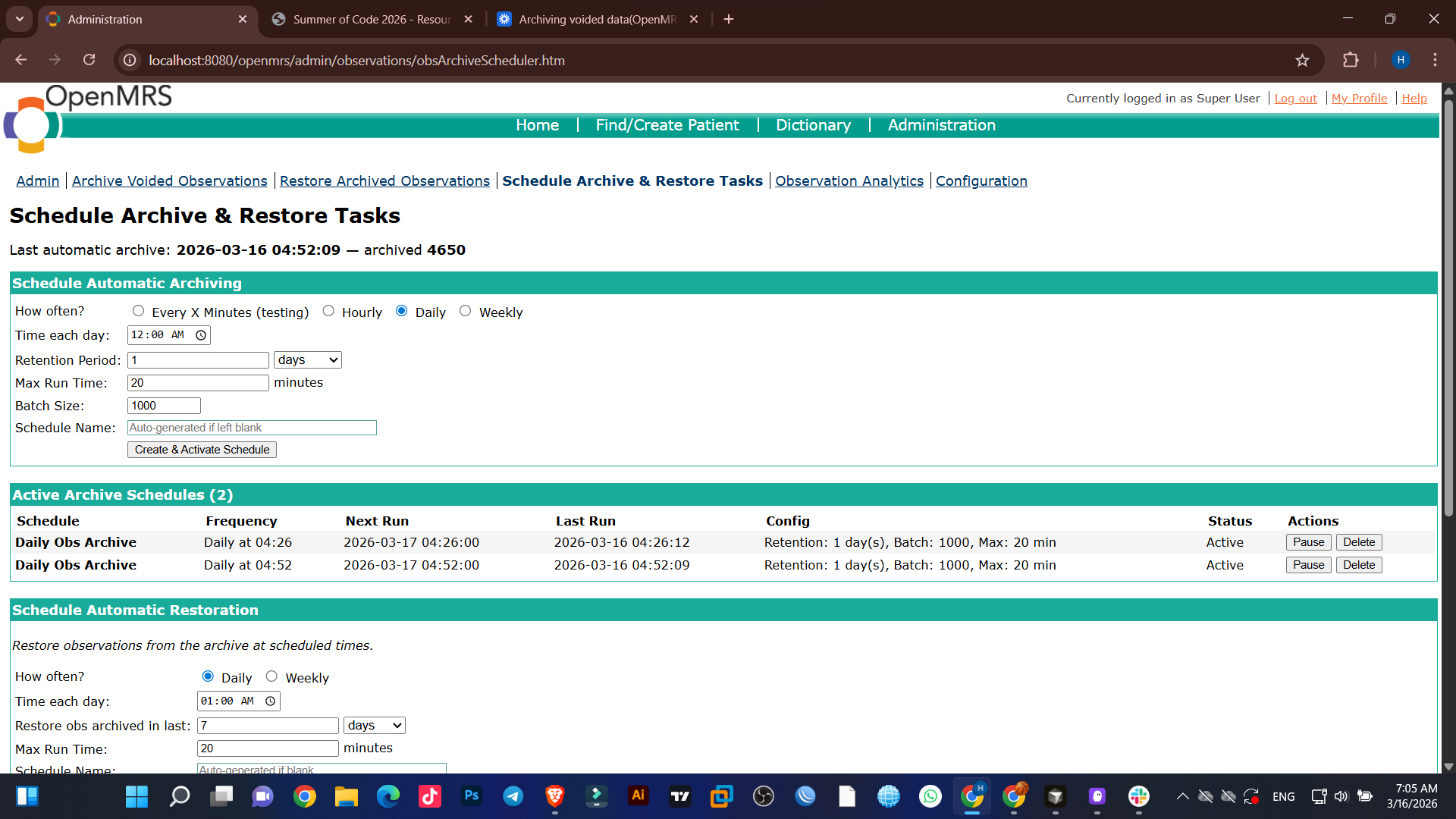
Task: Open clock picker for archive time
Action: (201, 335)
